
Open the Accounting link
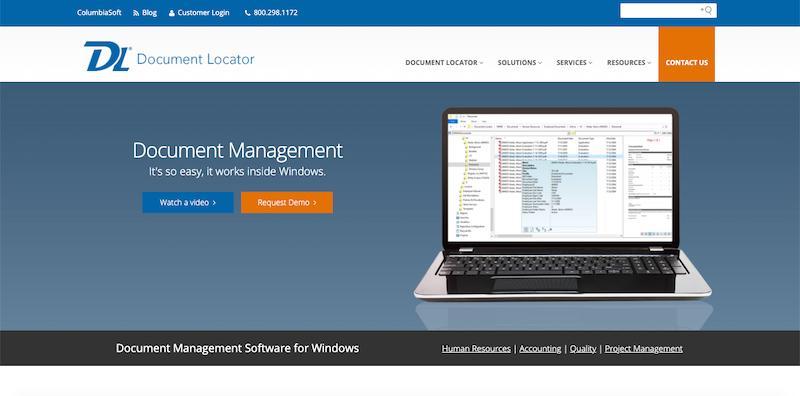(x=540, y=349)
